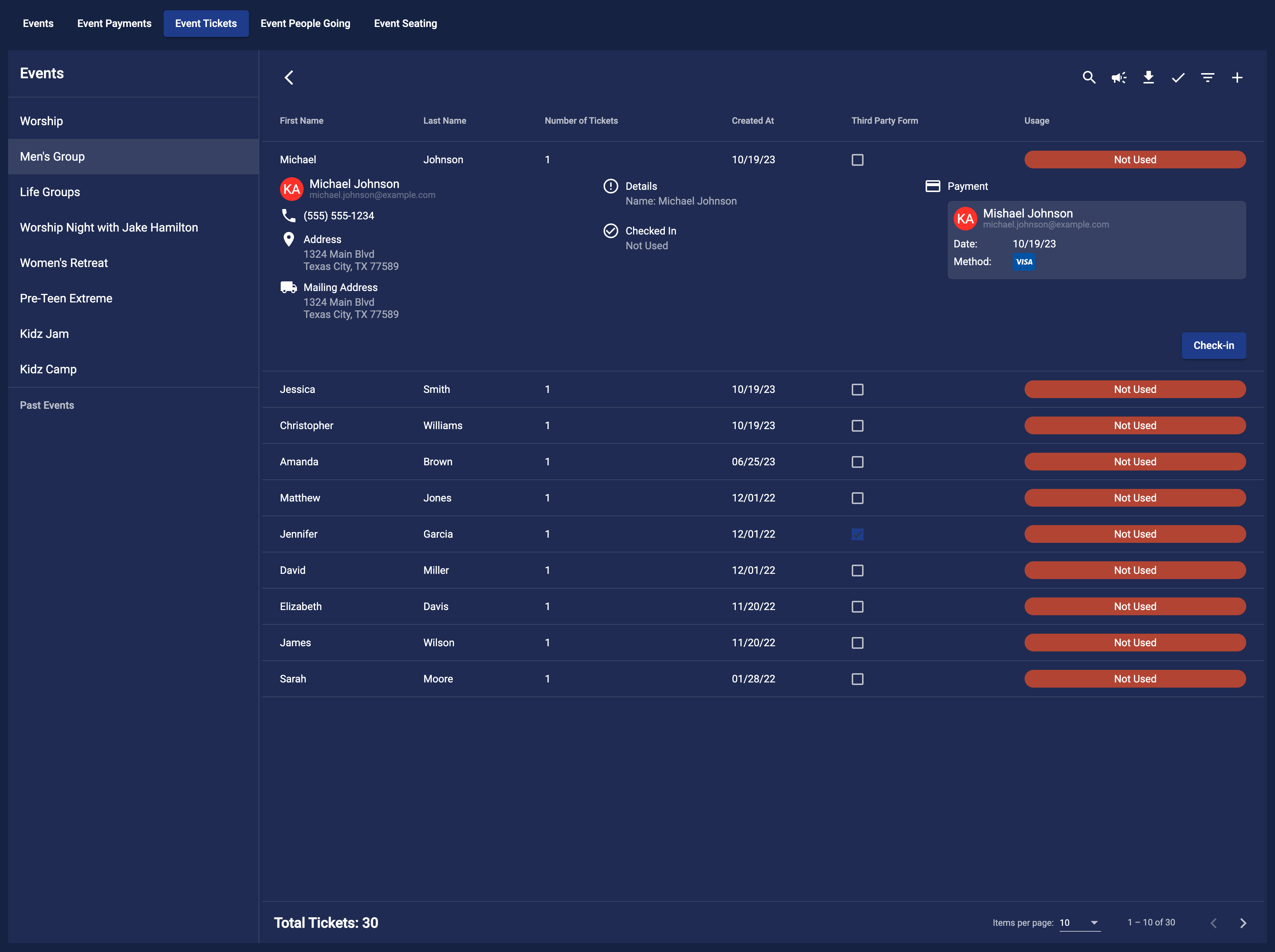1275x952 pixels.
Task: Expand the James Wilson row
Action: click(763, 643)
